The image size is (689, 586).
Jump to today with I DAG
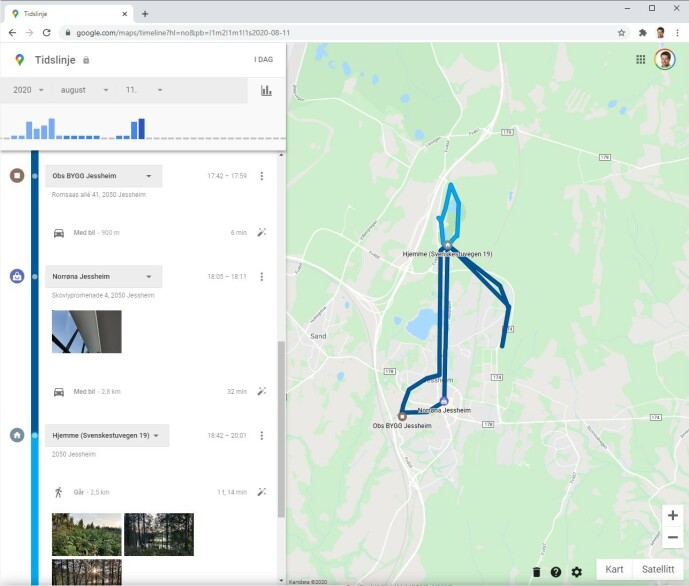pyautogui.click(x=263, y=59)
